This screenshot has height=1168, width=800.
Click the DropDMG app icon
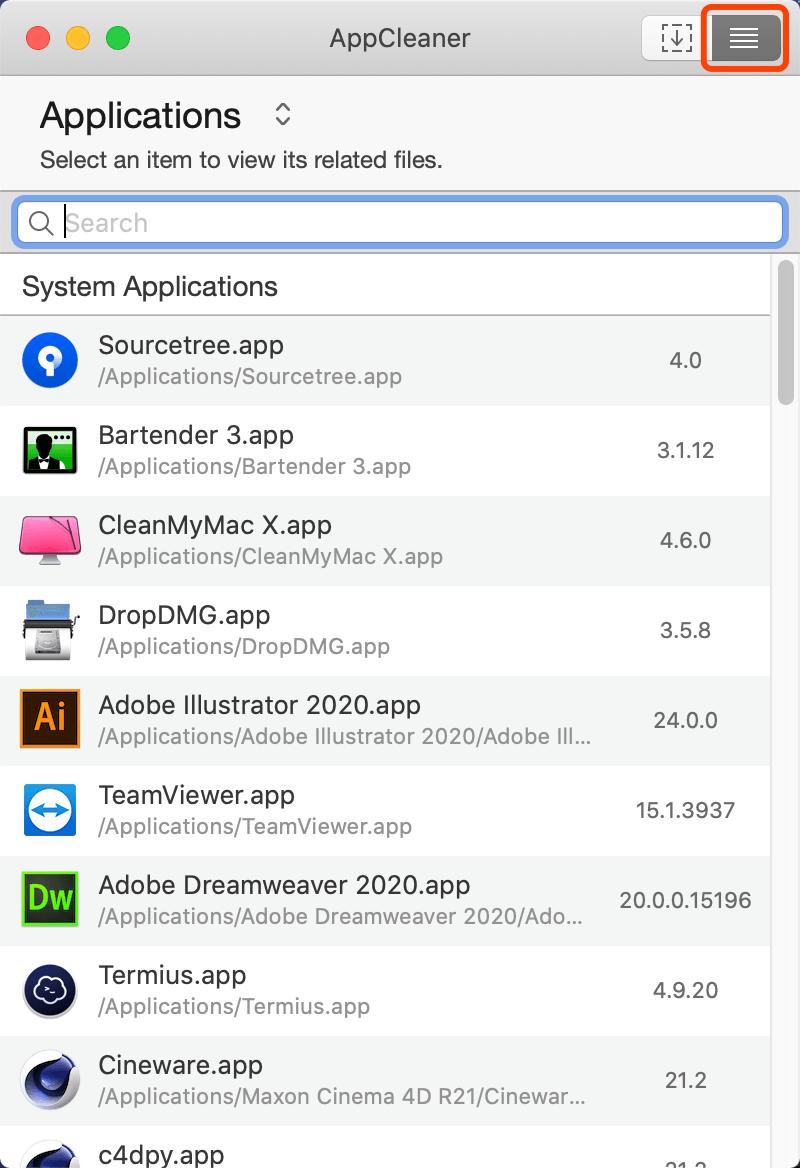[x=50, y=630]
